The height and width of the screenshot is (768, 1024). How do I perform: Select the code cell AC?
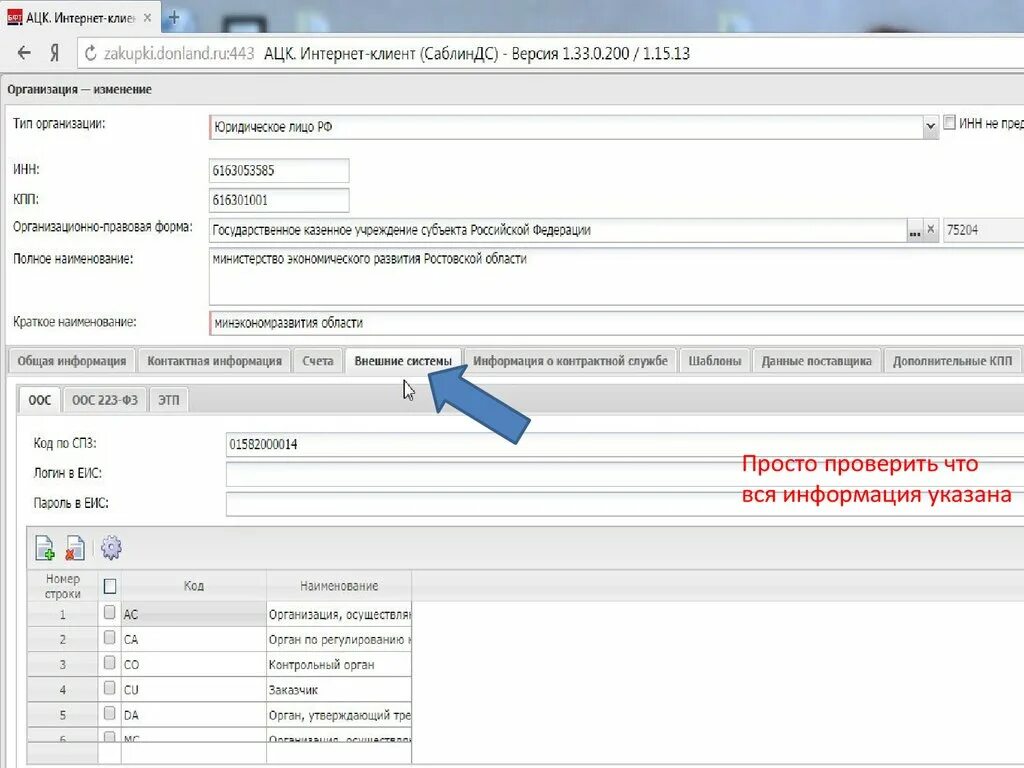point(193,614)
